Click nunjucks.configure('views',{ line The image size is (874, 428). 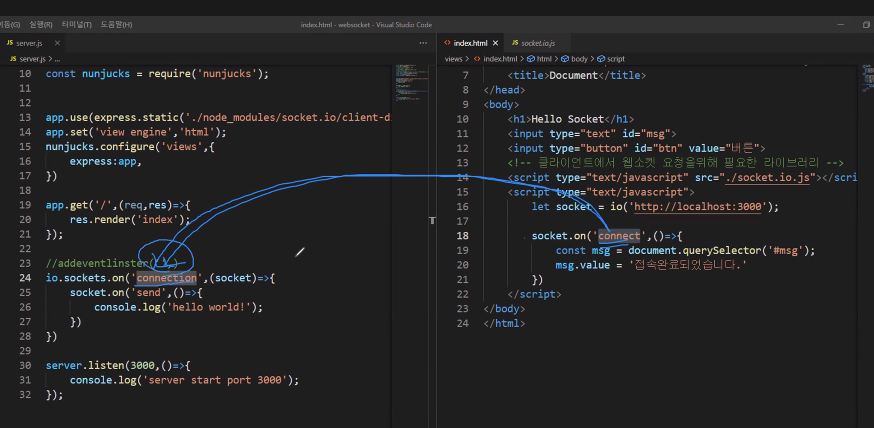[x=130, y=147]
